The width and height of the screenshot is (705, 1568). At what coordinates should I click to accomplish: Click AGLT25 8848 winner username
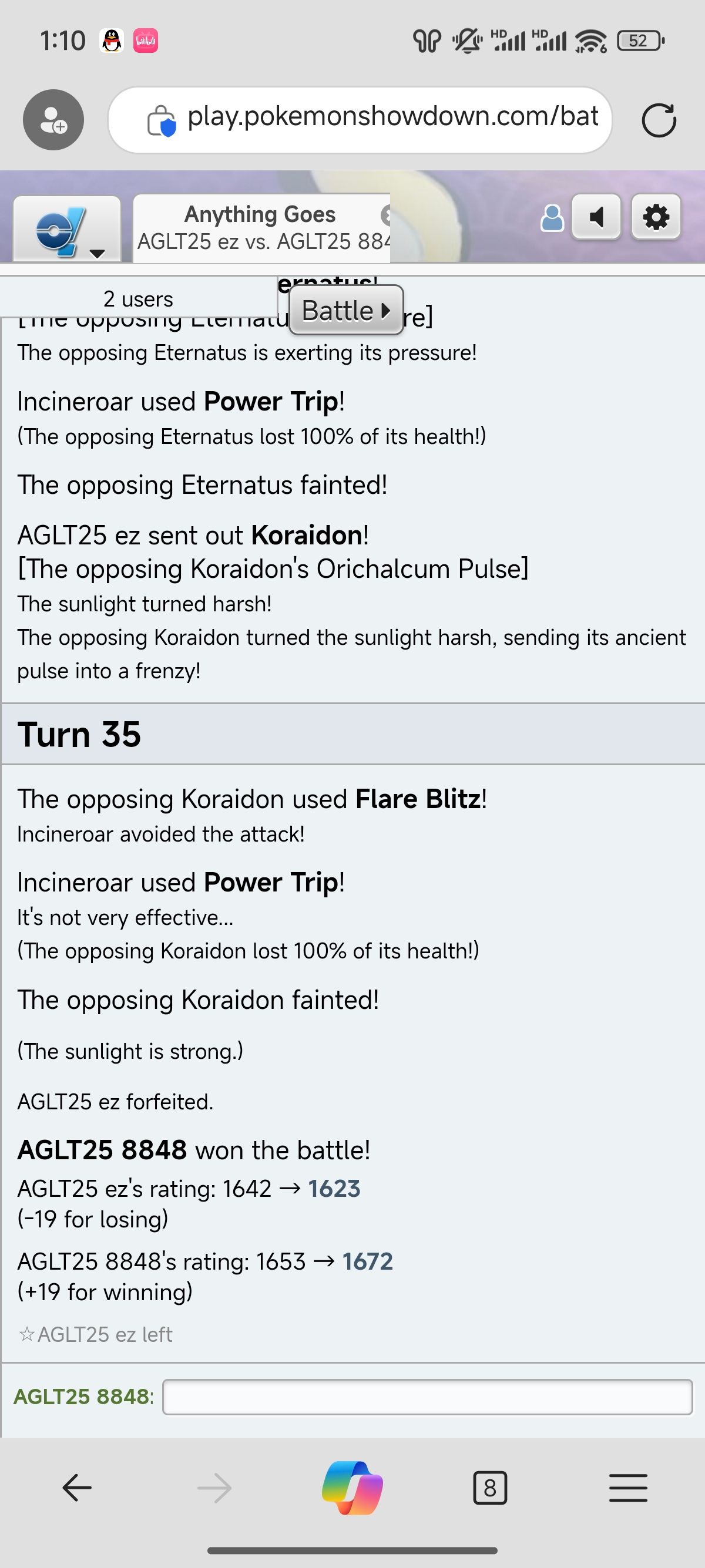pos(102,1150)
